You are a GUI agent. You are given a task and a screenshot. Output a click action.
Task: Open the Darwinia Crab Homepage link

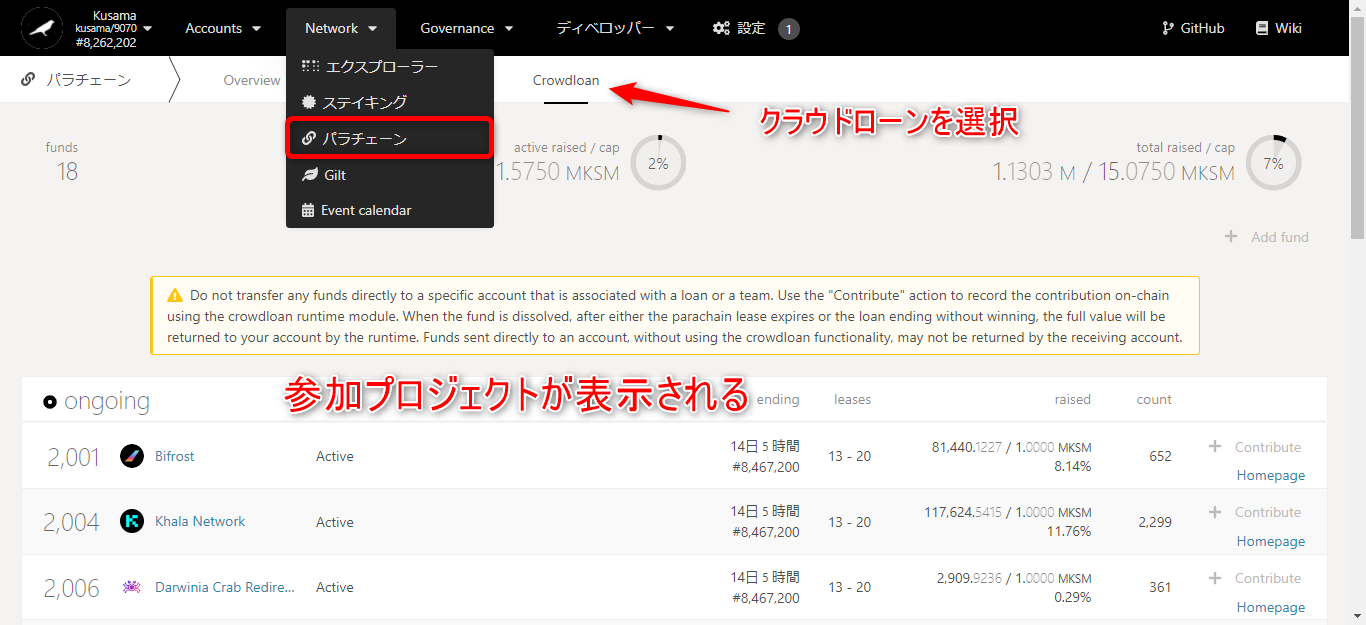pos(1271,607)
